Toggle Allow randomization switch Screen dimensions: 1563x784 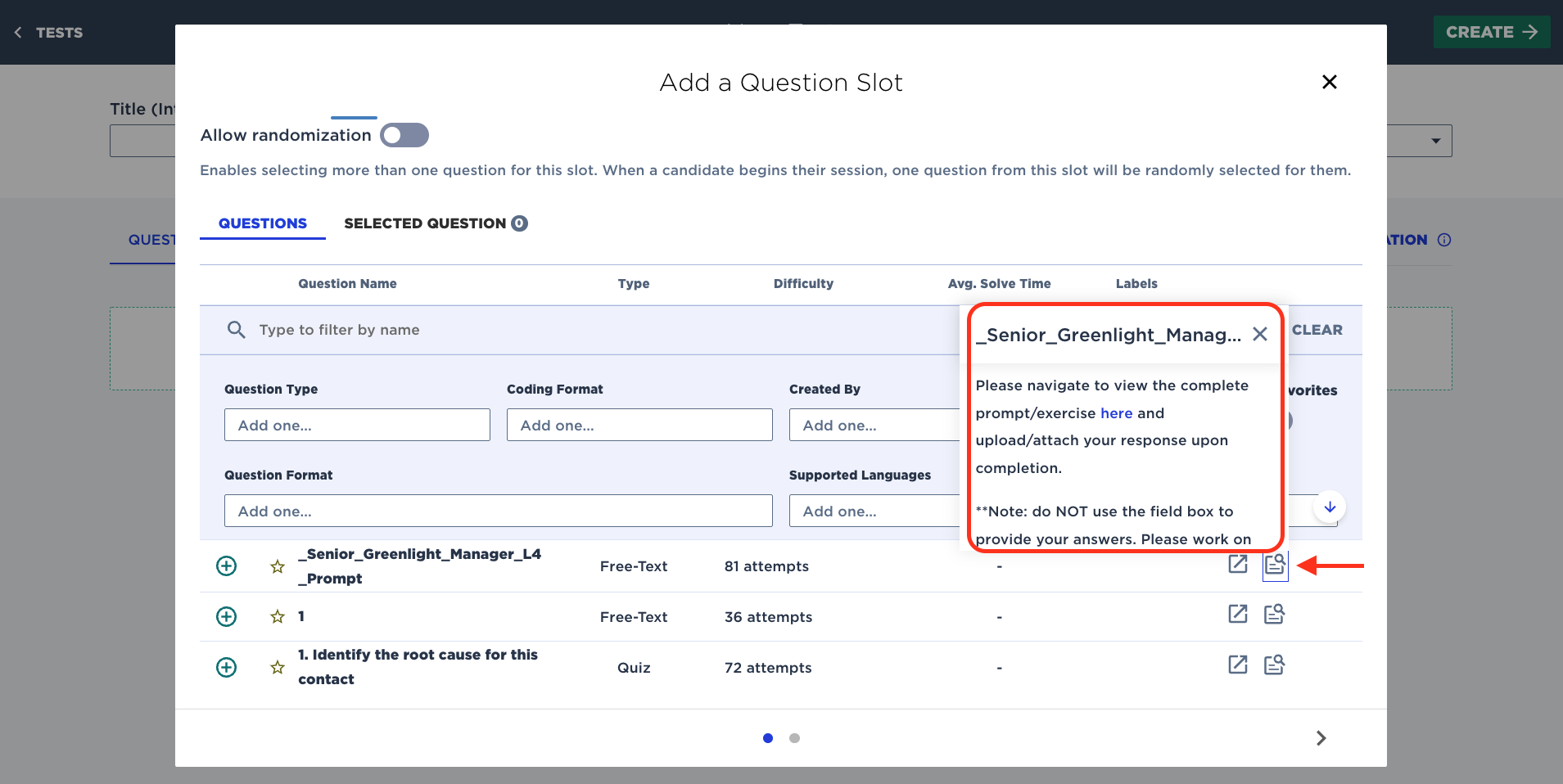404,135
